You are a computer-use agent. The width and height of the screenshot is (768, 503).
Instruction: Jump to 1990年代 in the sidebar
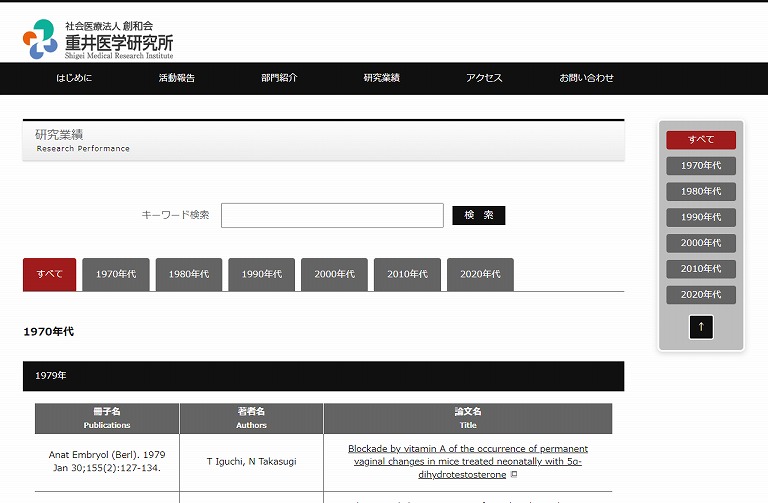point(701,217)
